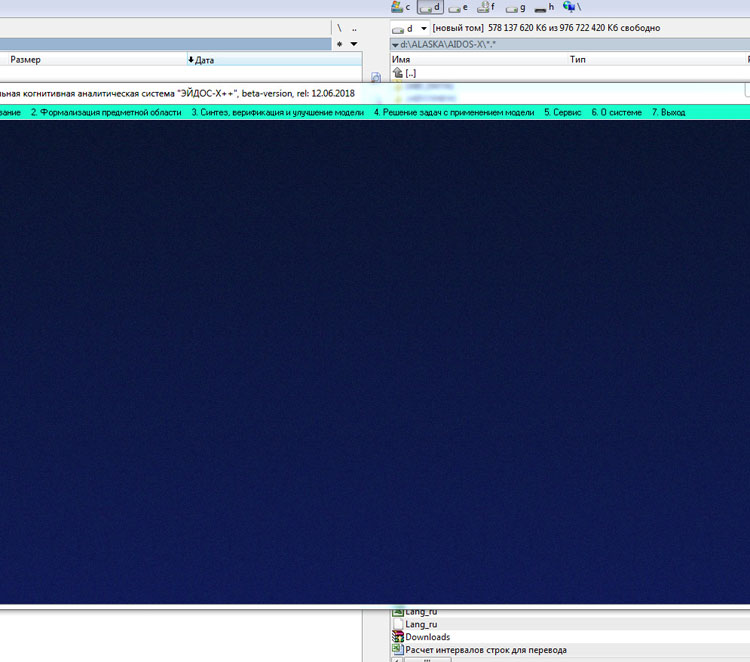Image resolution: width=750 pixels, height=662 pixels.
Task: Sort files by Дата column header
Action: [204, 60]
